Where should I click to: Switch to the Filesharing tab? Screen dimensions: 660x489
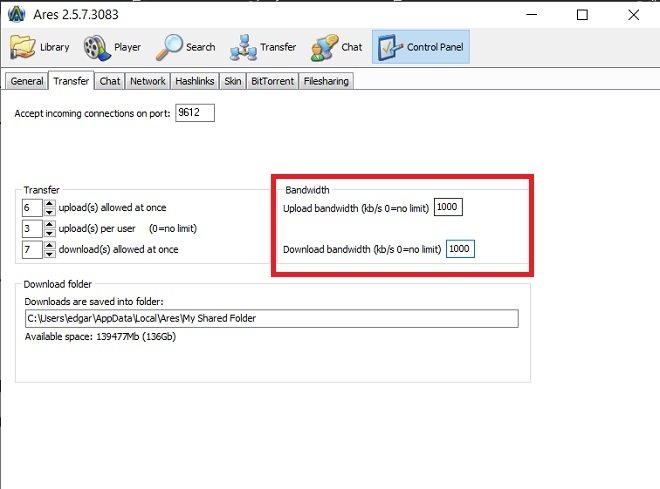(326, 81)
